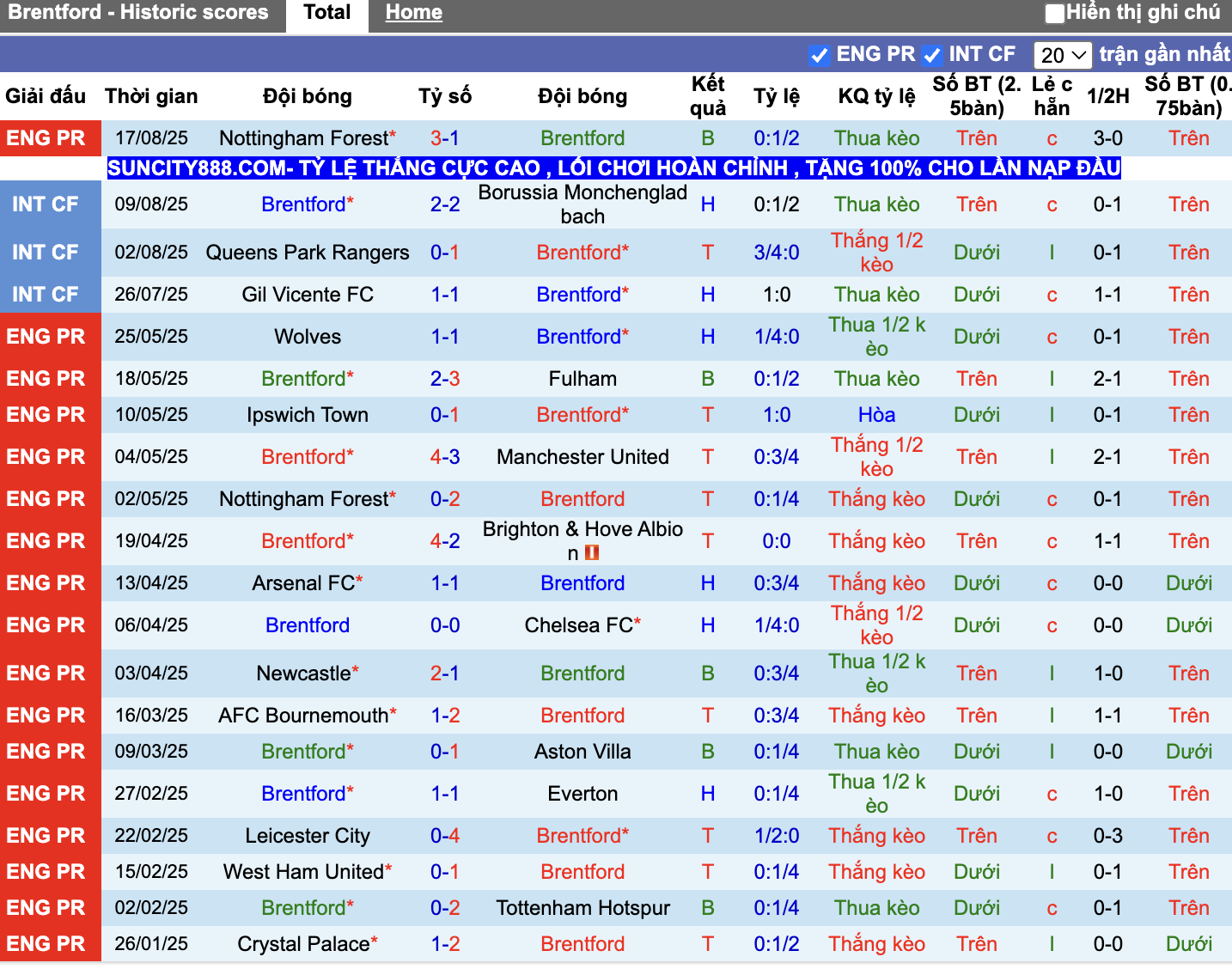Click the Hòa result on Ipswich Town row
The width and height of the screenshot is (1232, 969).
click(x=877, y=415)
